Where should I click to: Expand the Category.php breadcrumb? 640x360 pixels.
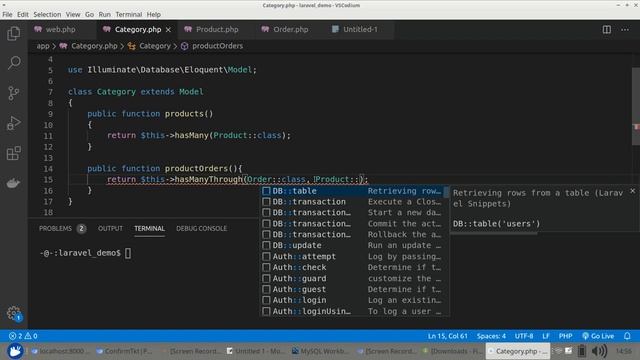tap(89, 46)
